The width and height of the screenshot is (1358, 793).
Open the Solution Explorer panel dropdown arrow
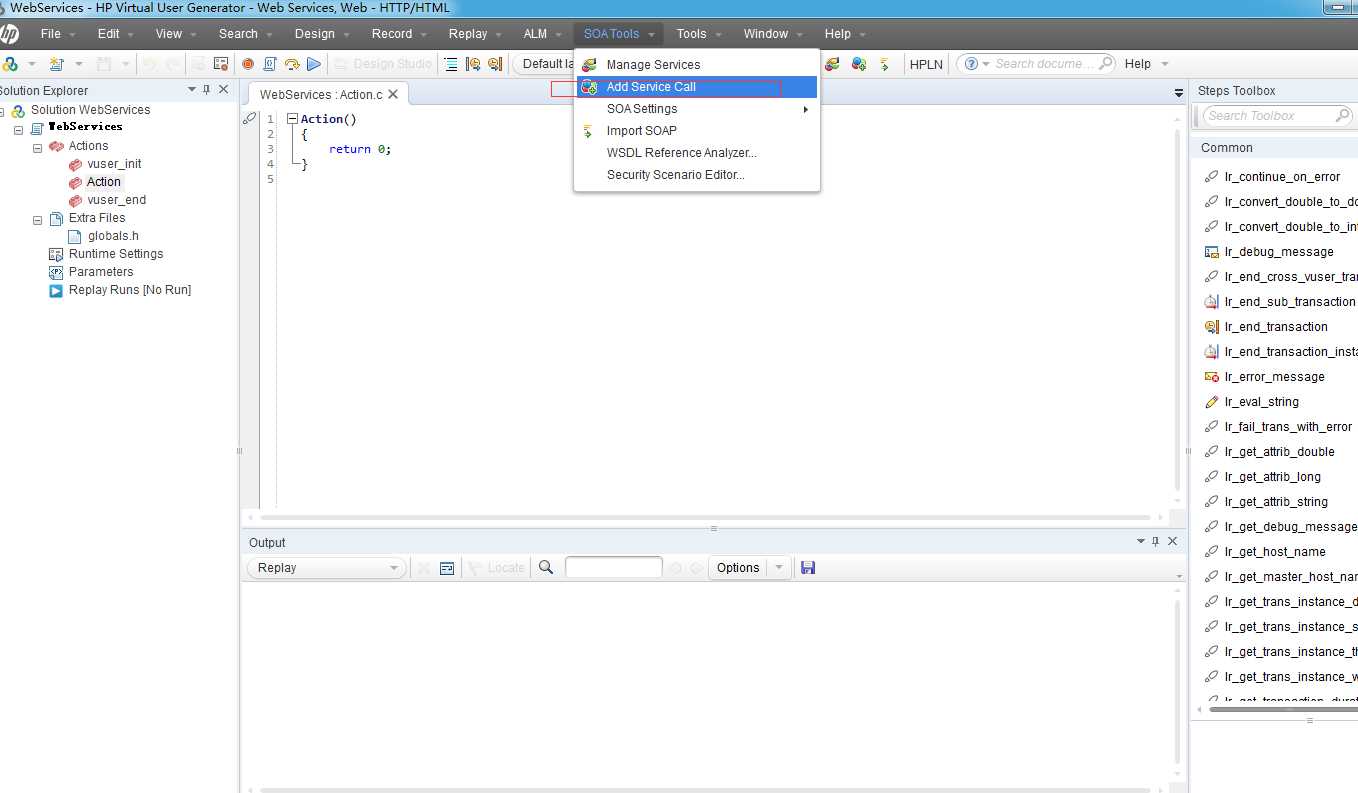[x=192, y=90]
